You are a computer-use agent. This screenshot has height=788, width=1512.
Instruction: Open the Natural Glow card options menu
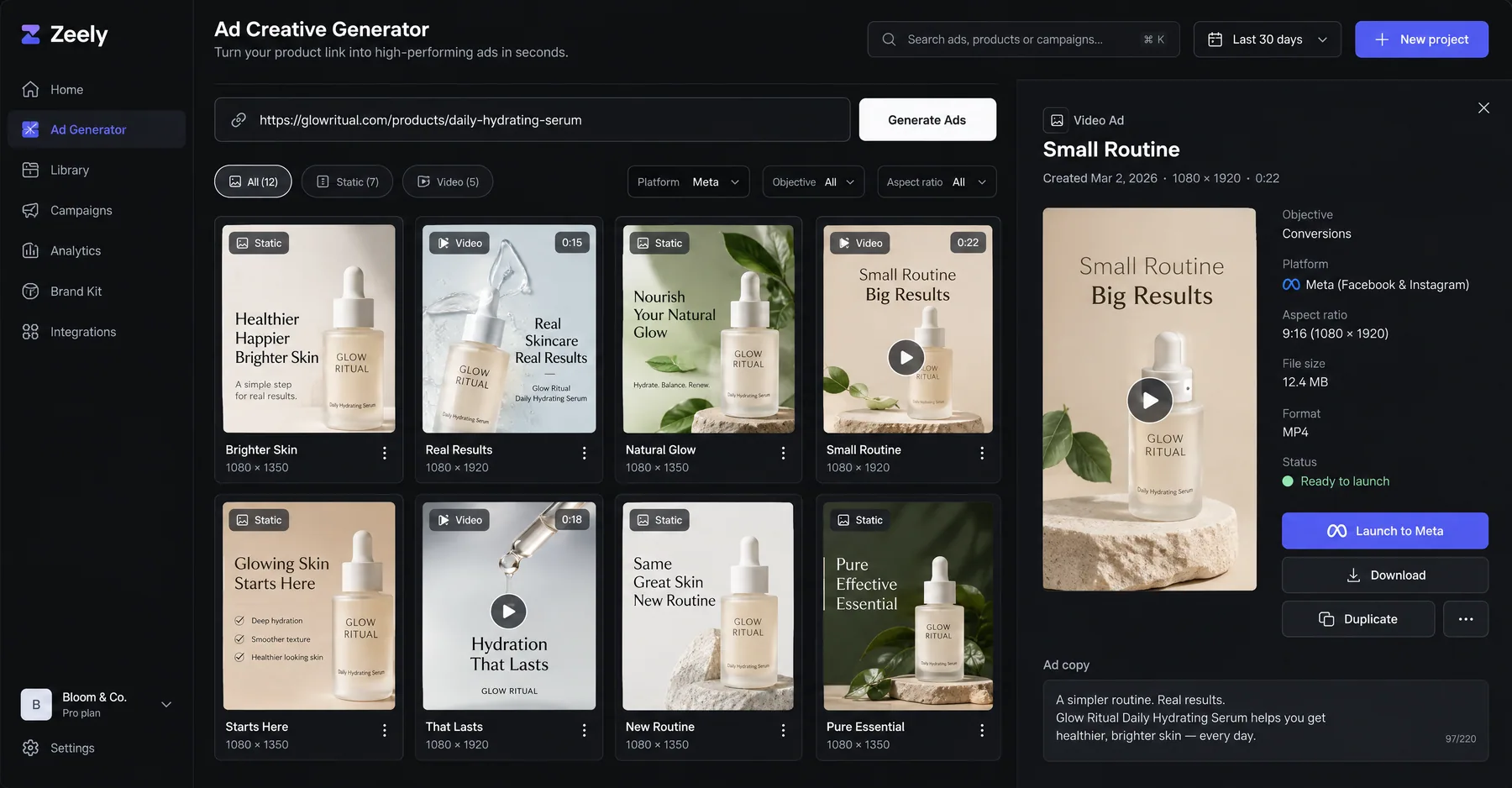784,453
